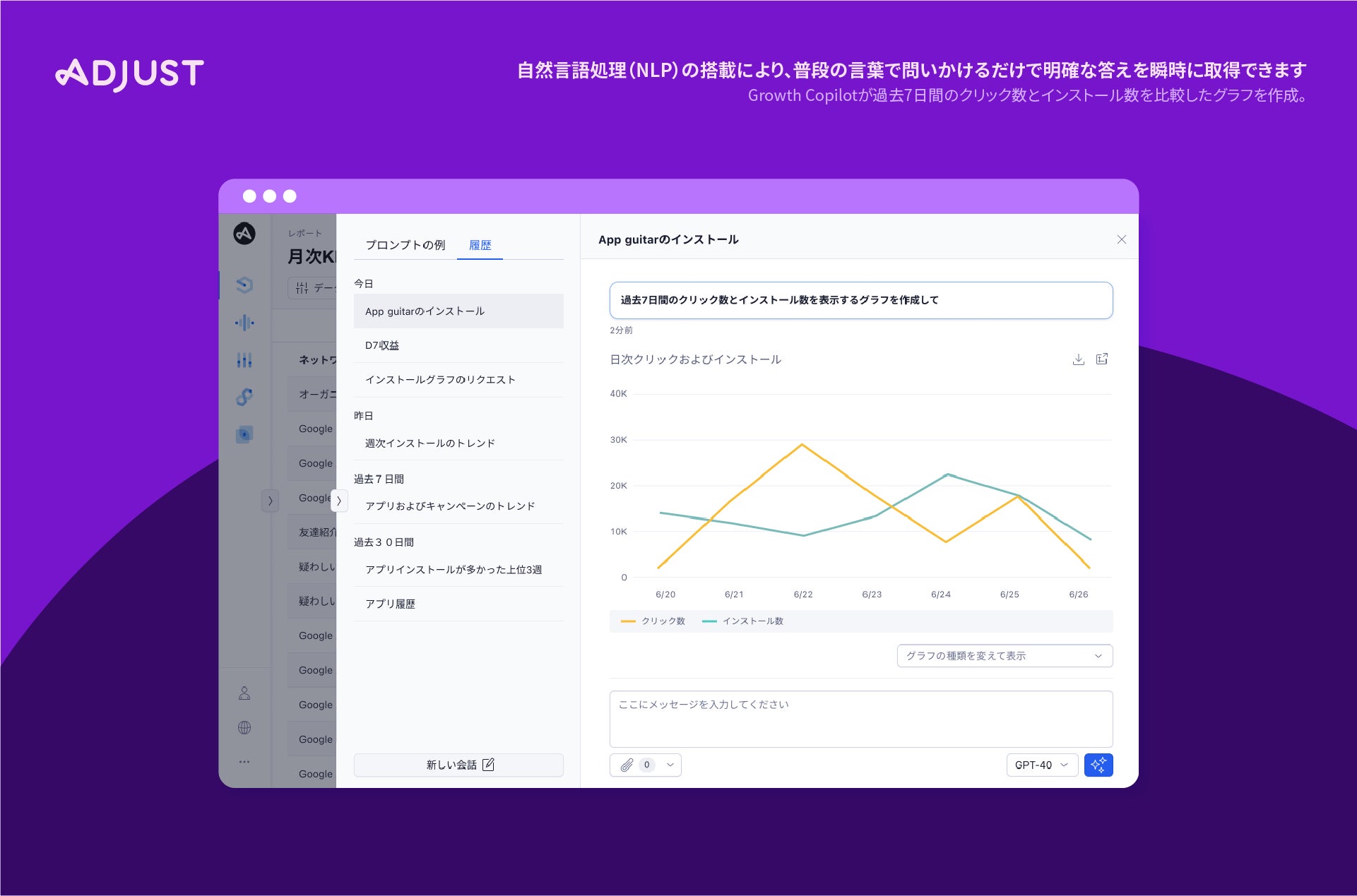Image resolution: width=1357 pixels, height=896 pixels.
Task: Click the three-dots more icon in sidebar
Action: click(x=244, y=762)
